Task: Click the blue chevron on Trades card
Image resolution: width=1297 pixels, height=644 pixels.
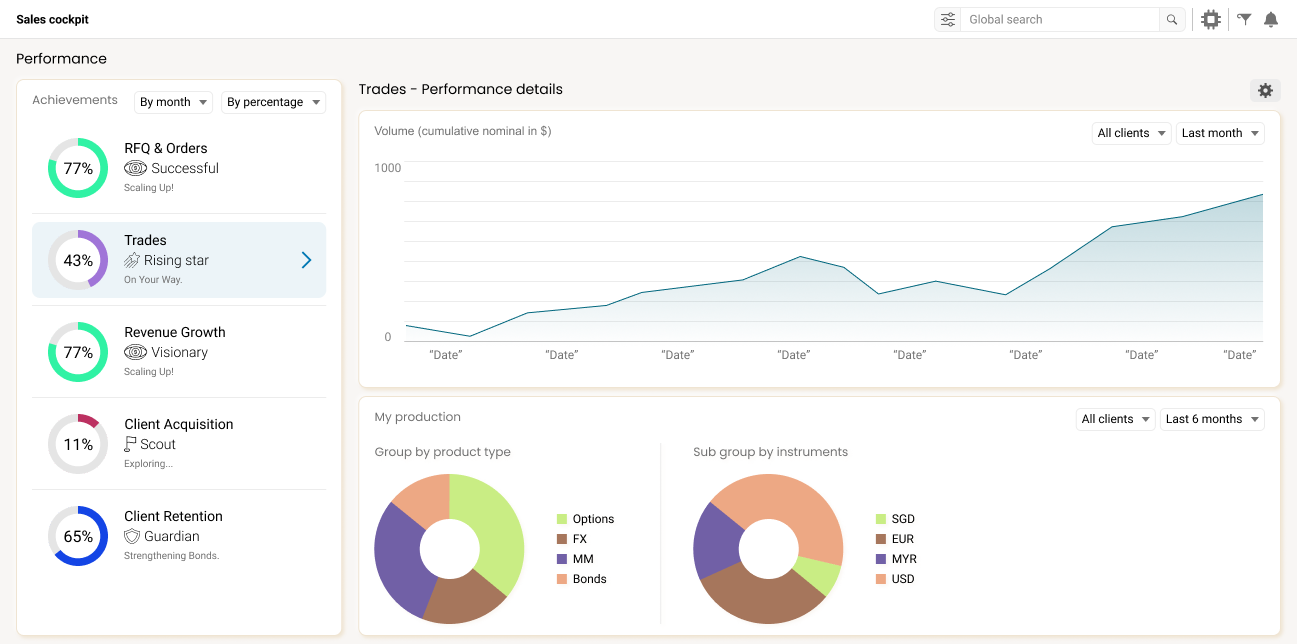Action: (x=306, y=260)
